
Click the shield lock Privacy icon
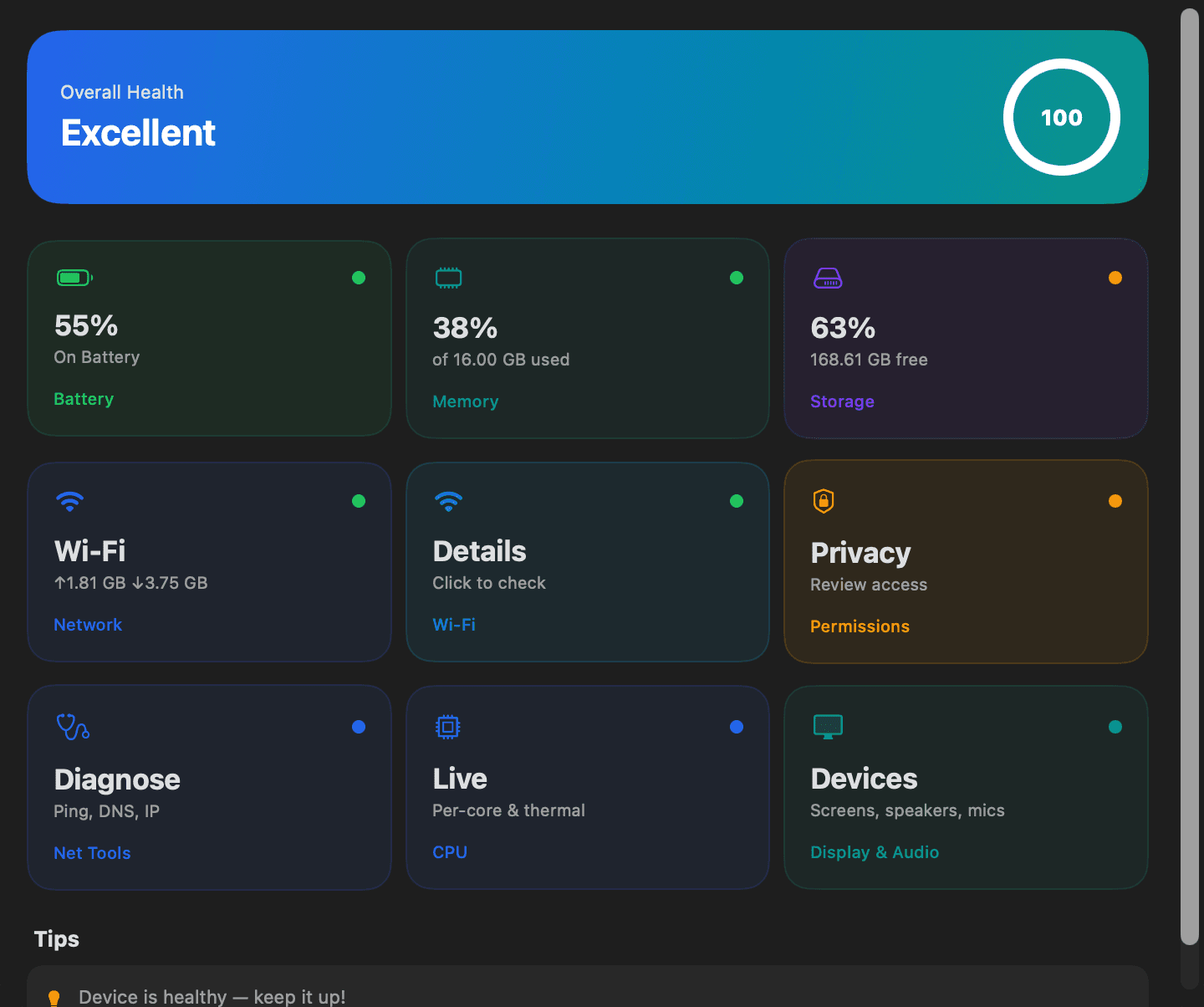pyautogui.click(x=824, y=501)
